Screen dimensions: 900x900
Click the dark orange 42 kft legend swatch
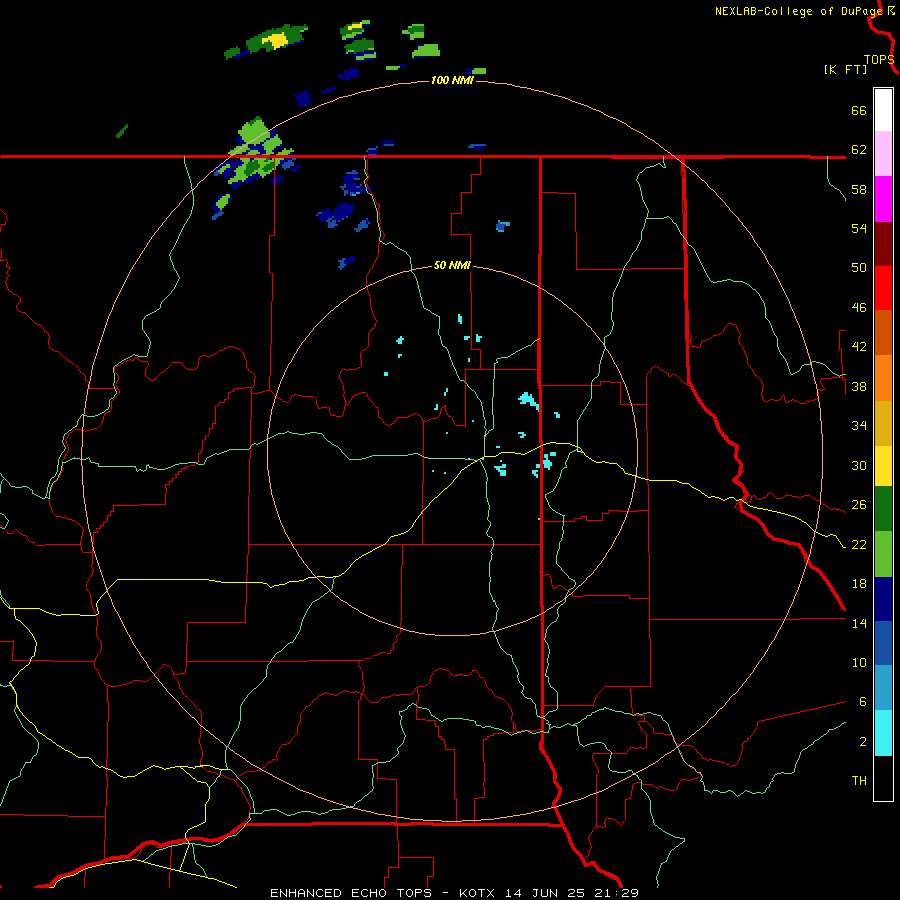(x=883, y=332)
